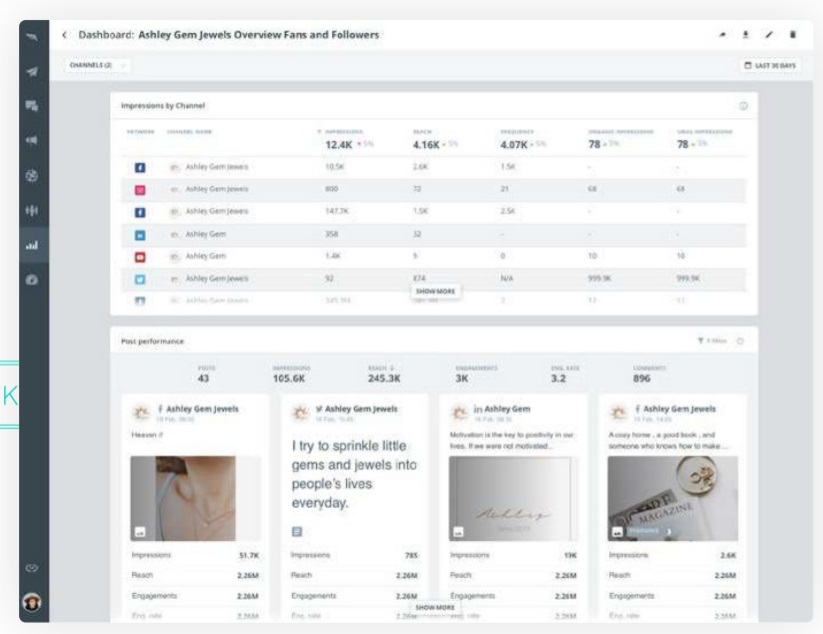Open the gauge speedometer icon in sidebar
This screenshot has height=634, width=823.
(32, 280)
